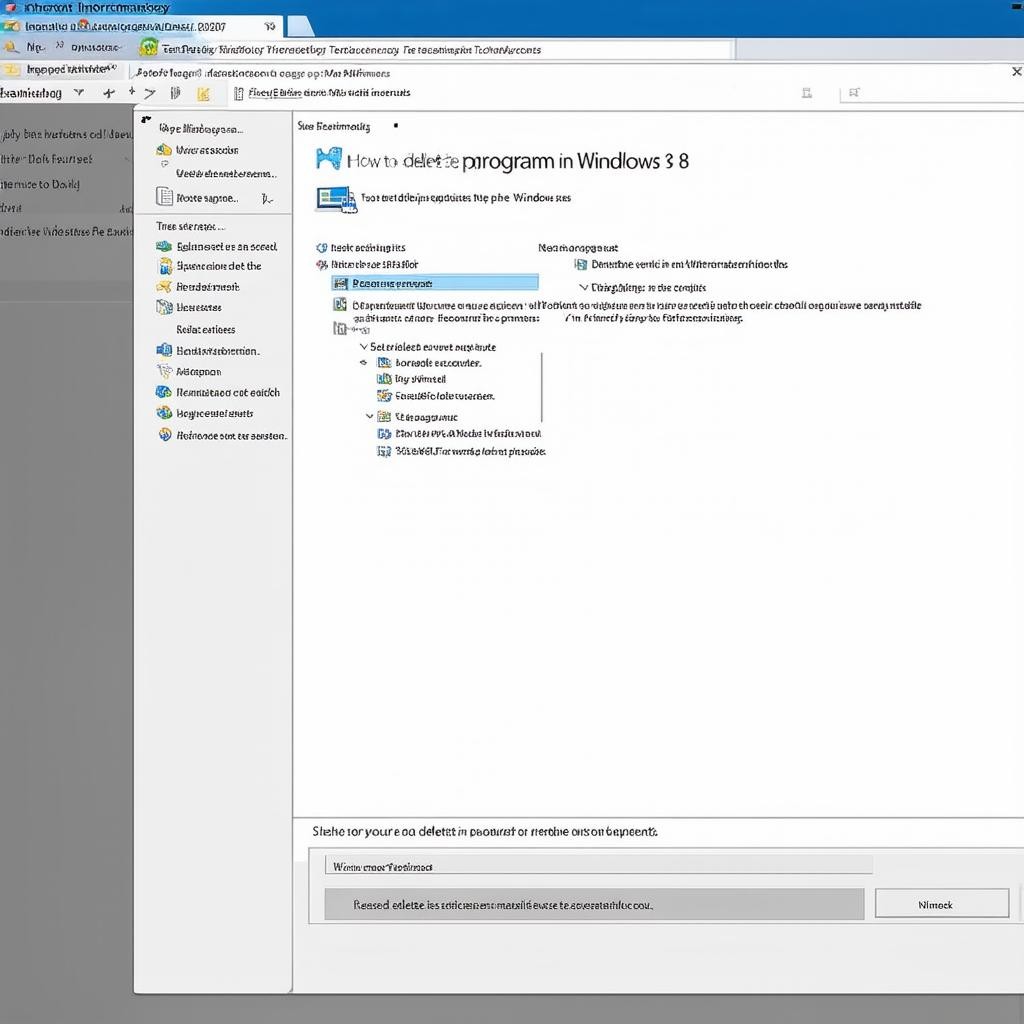1024x1024 pixels.
Task: Select the highlighted blue row in the main list
Action: (x=435, y=283)
